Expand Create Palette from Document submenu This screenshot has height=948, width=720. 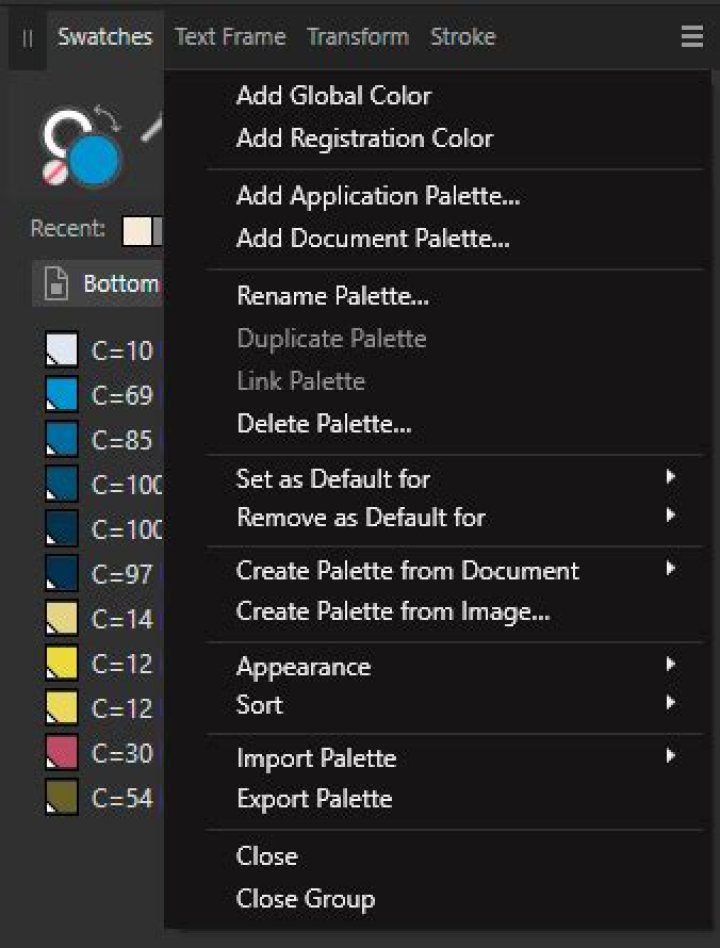pos(456,571)
